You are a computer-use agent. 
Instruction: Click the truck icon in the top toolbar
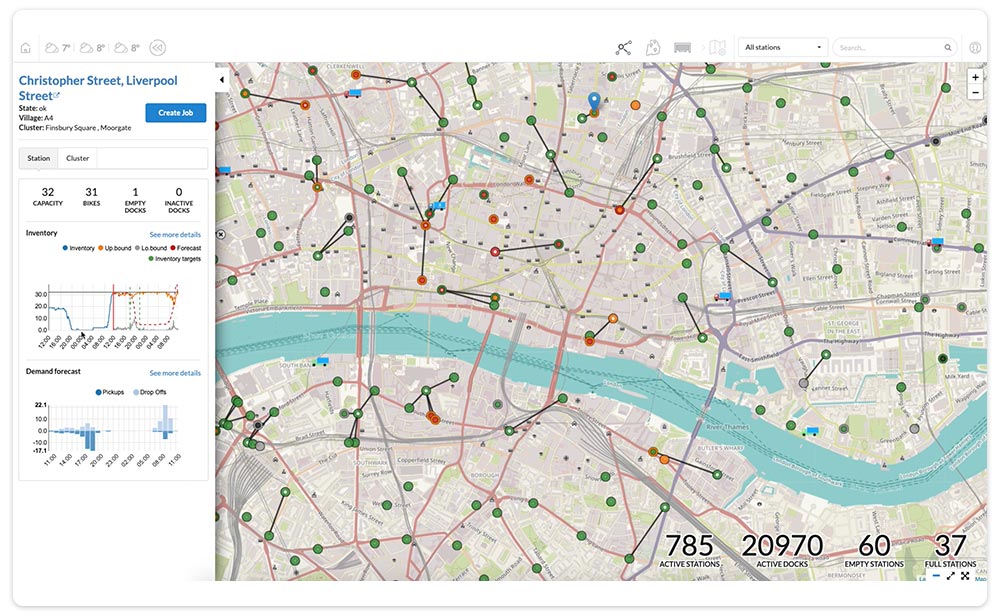coord(682,46)
